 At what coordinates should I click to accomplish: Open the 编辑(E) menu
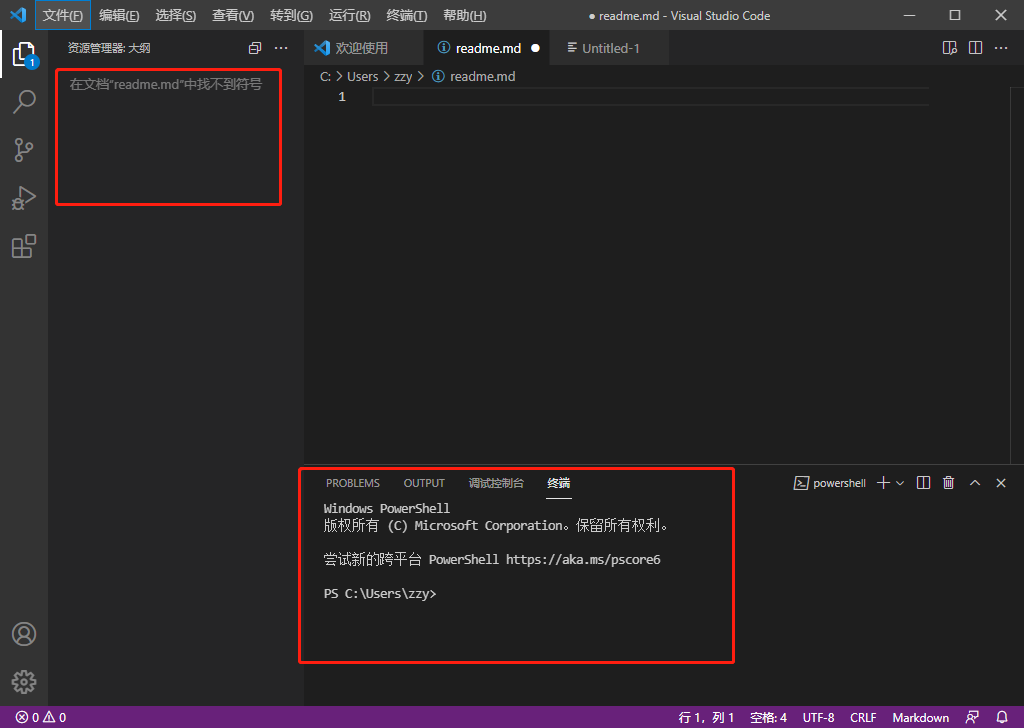119,15
